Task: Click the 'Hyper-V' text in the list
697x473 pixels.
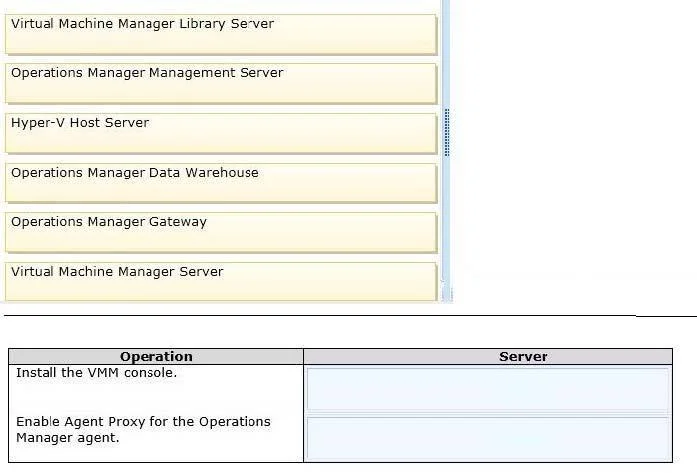Action: pos(38,123)
